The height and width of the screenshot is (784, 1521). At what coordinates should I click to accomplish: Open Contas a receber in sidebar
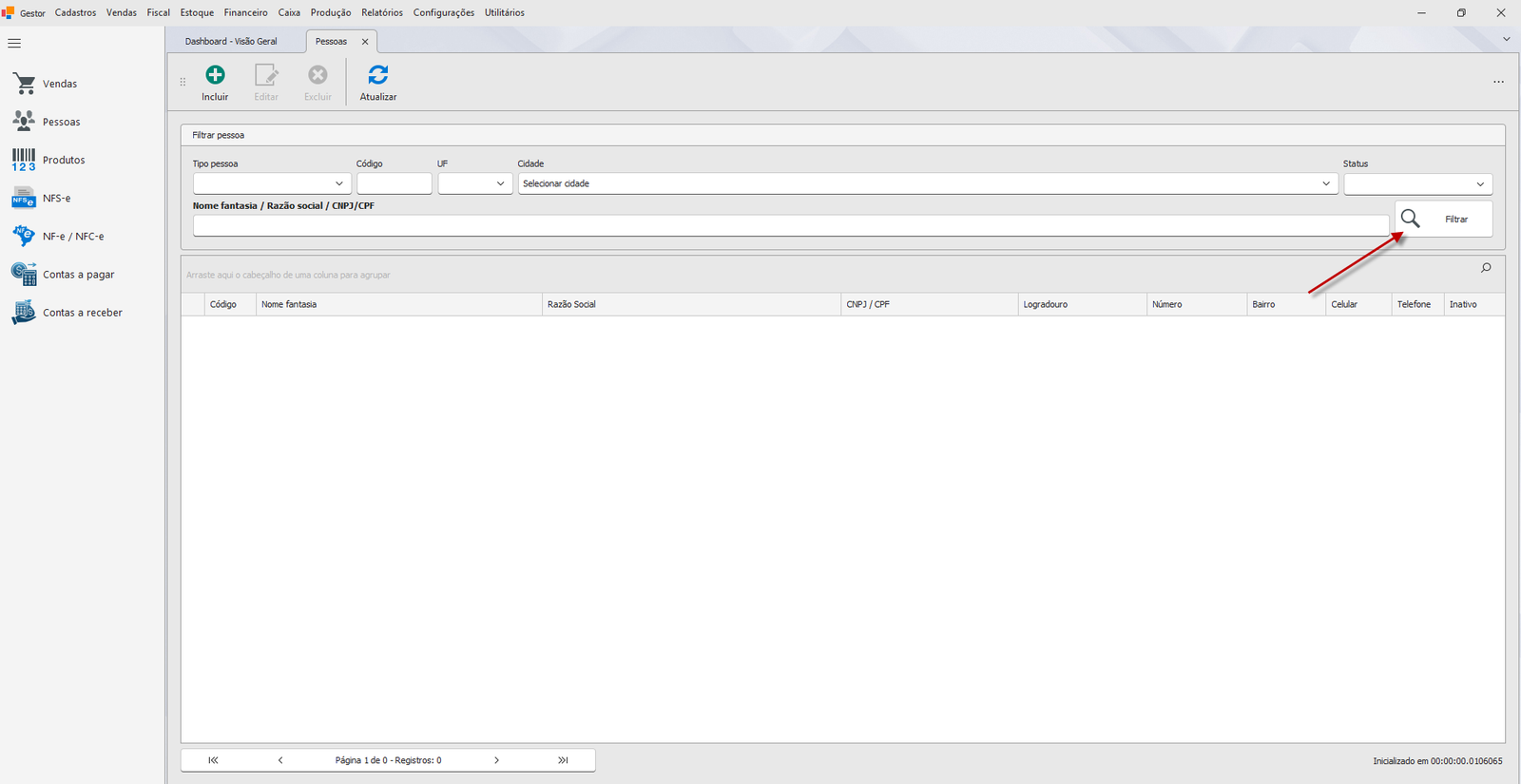tap(67, 312)
